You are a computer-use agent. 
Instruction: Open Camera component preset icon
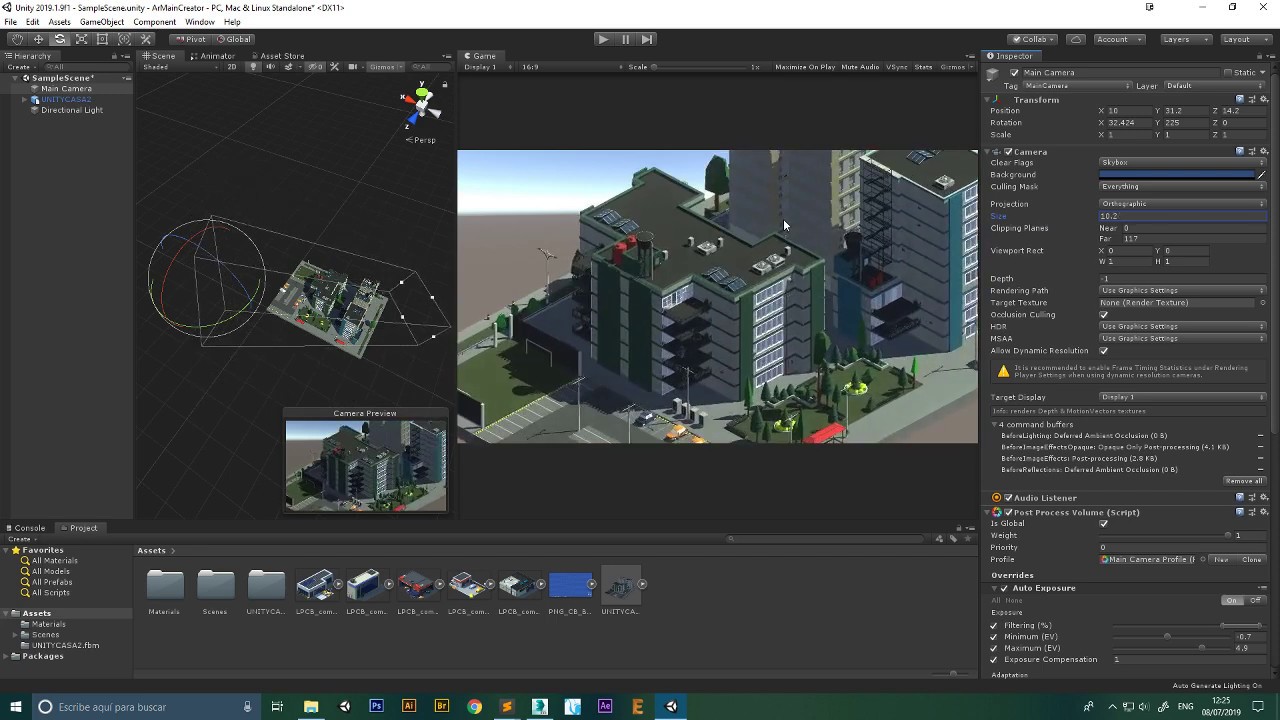[x=1252, y=151]
